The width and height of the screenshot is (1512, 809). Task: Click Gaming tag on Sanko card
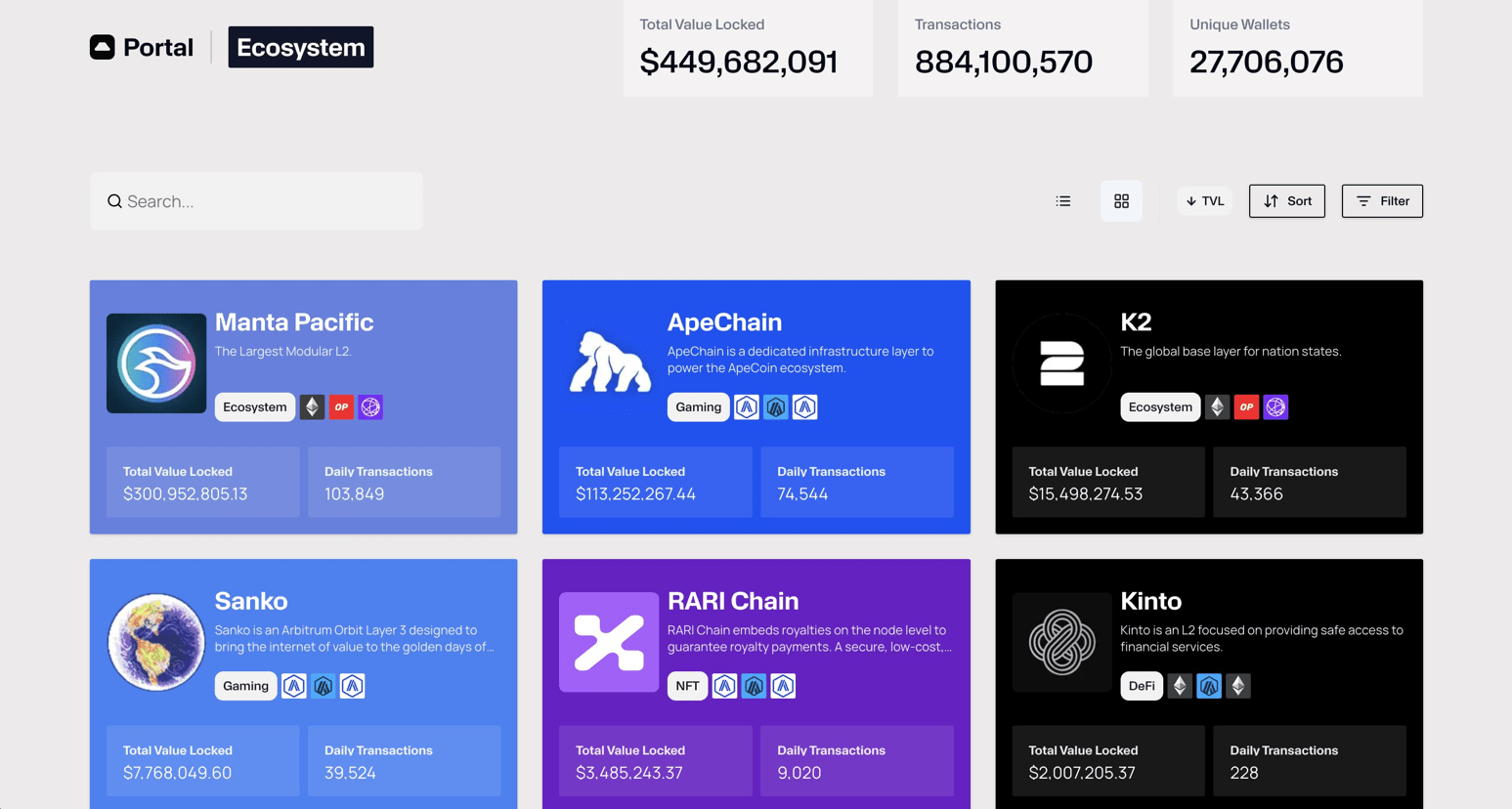[x=245, y=686]
